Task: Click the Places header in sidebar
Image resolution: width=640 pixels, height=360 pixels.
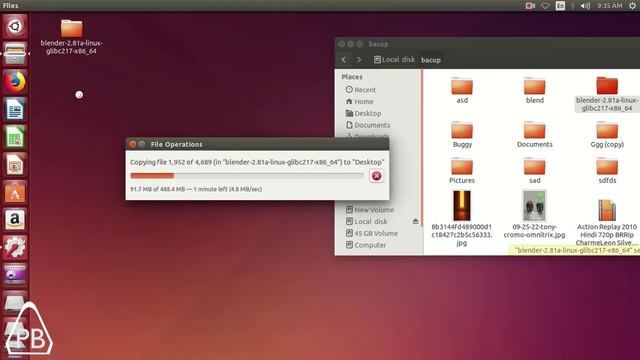Action: (x=352, y=77)
